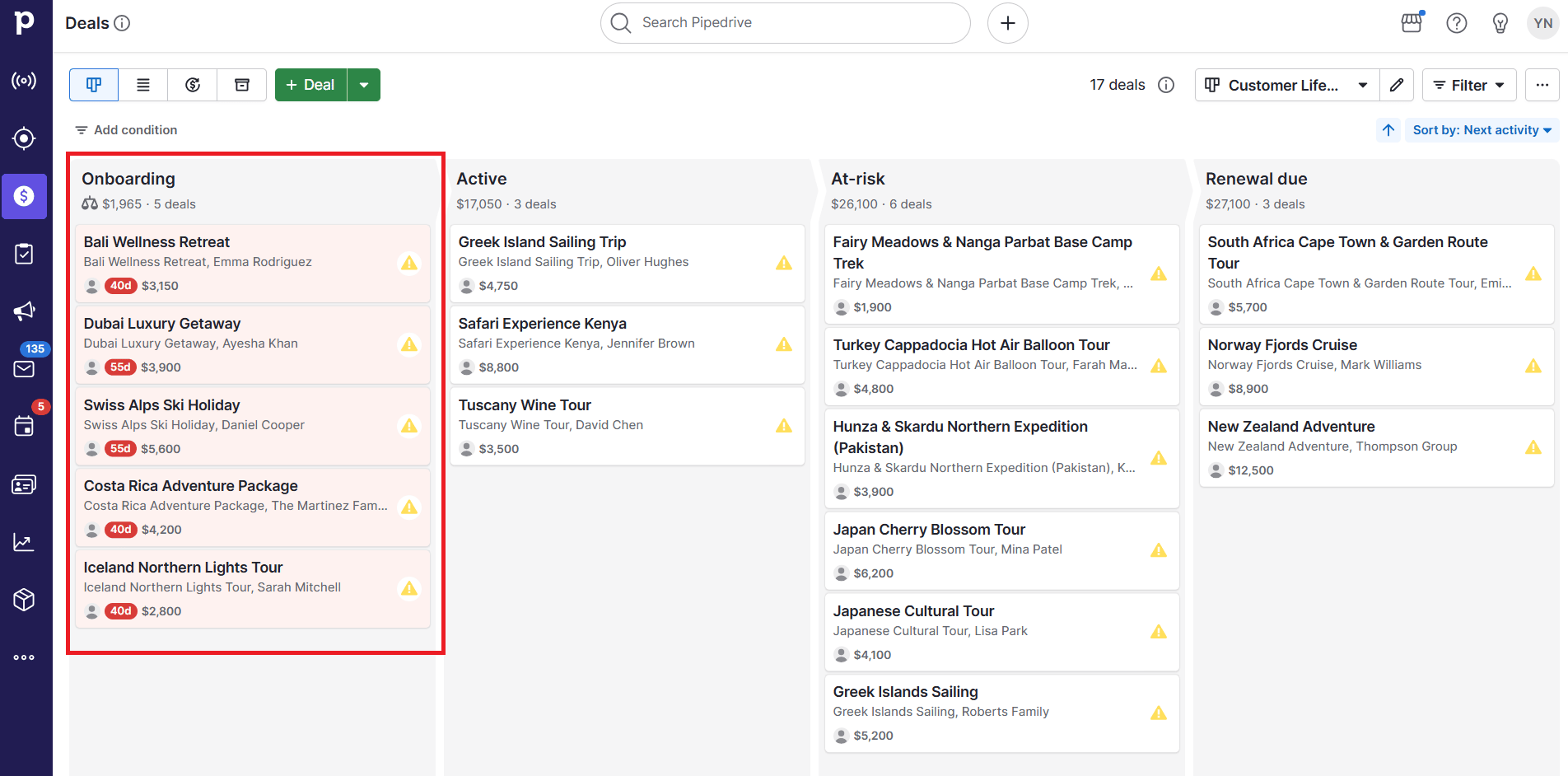Click 55d badge on Swiss Alps Ski Holiday
The image size is (1568, 776).
pos(120,449)
